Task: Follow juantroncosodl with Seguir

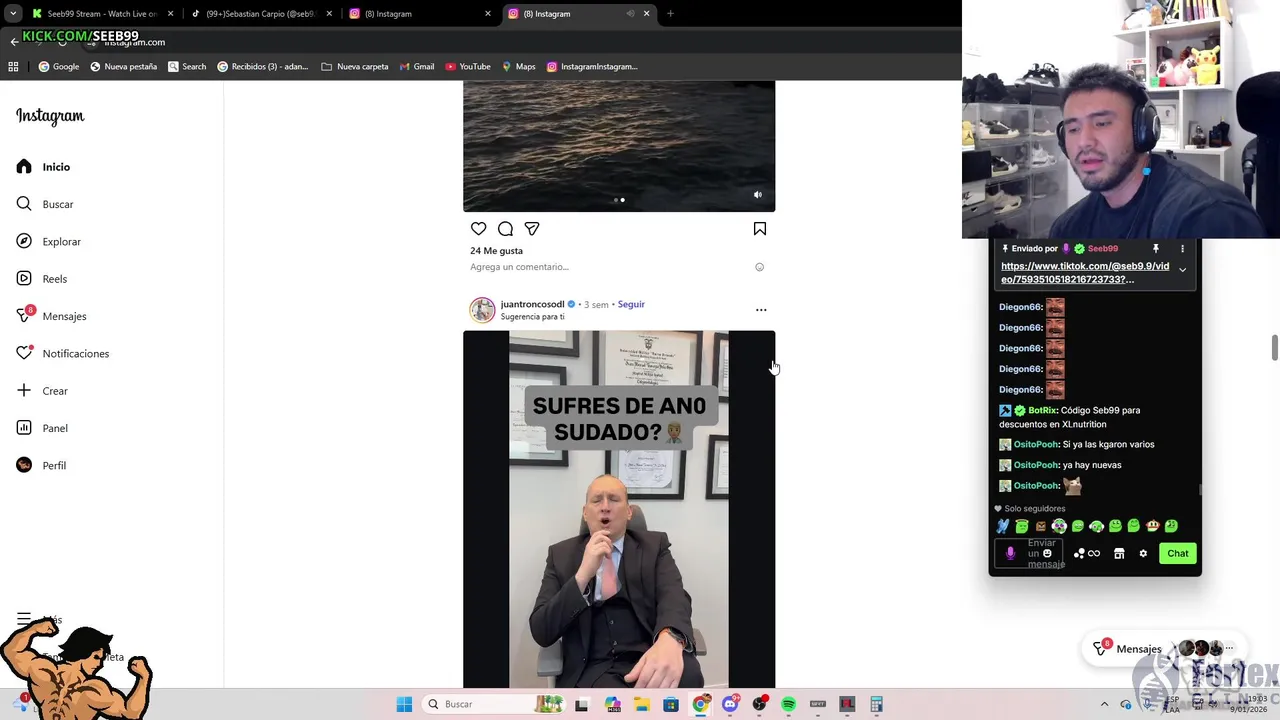Action: (x=631, y=304)
